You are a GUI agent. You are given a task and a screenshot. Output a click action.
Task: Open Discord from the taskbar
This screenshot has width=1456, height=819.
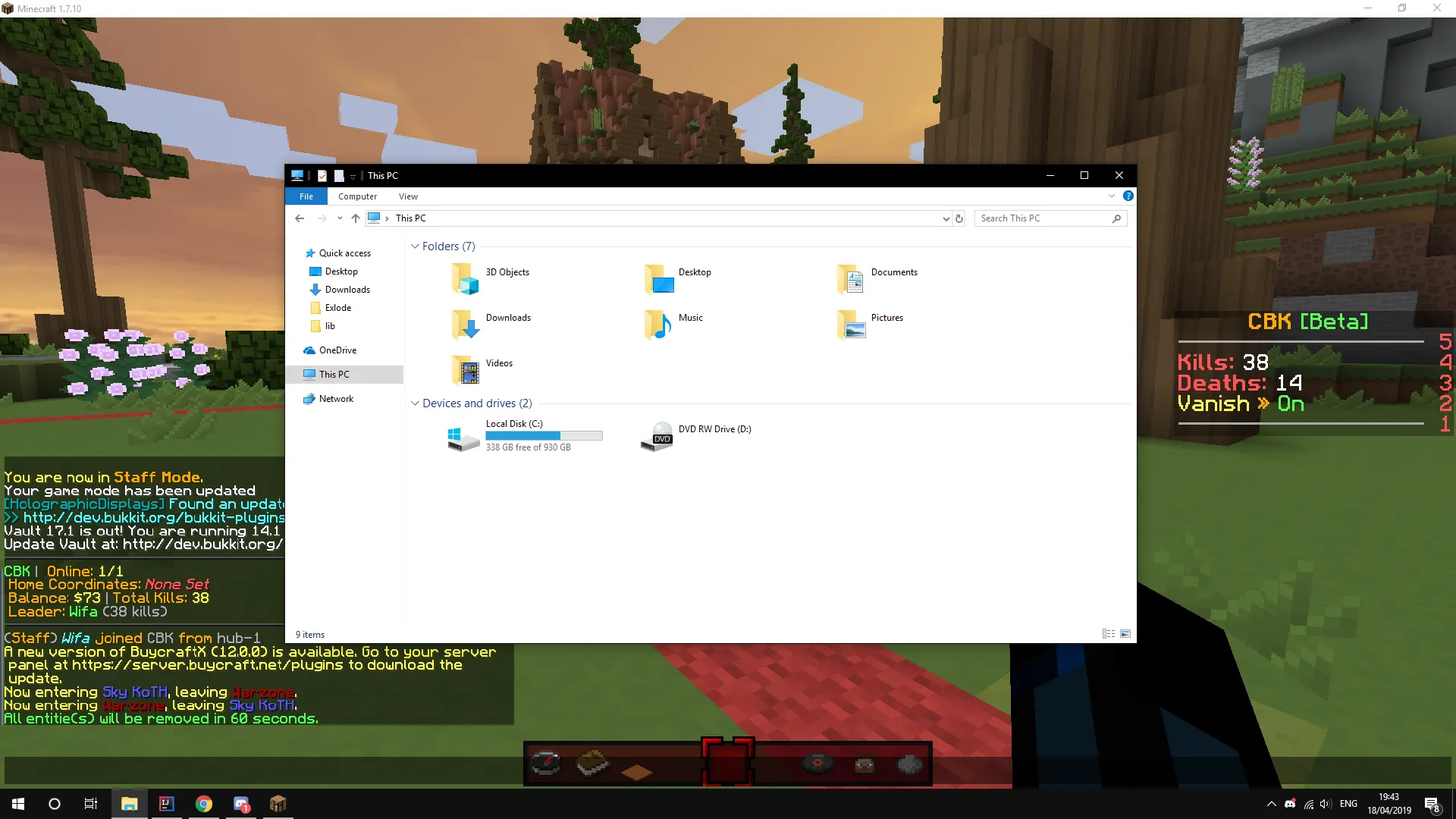click(x=241, y=804)
